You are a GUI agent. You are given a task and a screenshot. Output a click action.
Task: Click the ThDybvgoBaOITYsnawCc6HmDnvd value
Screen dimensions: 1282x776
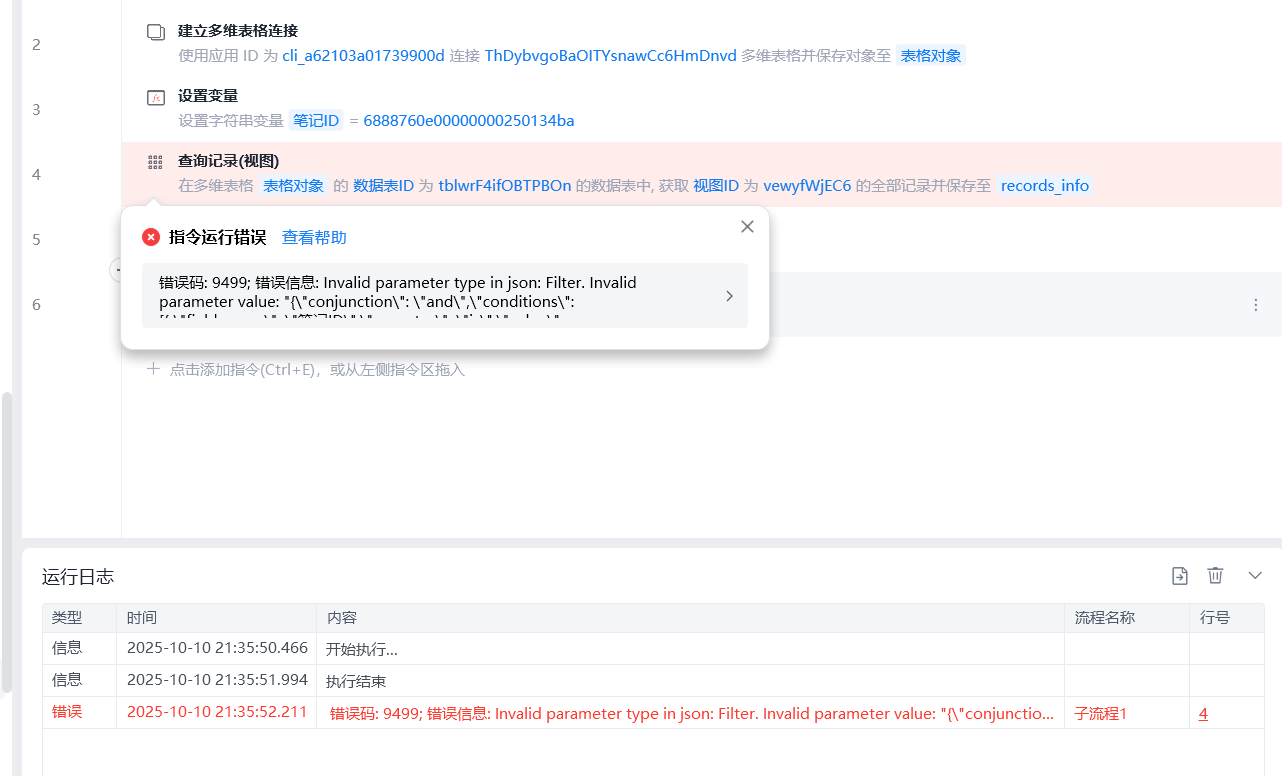pyautogui.click(x=610, y=56)
